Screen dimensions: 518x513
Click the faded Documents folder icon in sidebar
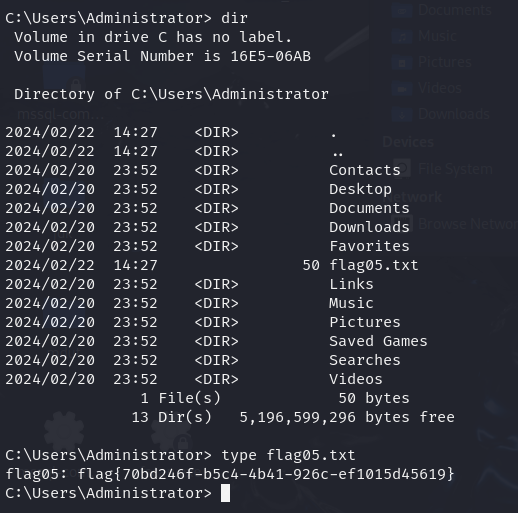click(x=402, y=10)
